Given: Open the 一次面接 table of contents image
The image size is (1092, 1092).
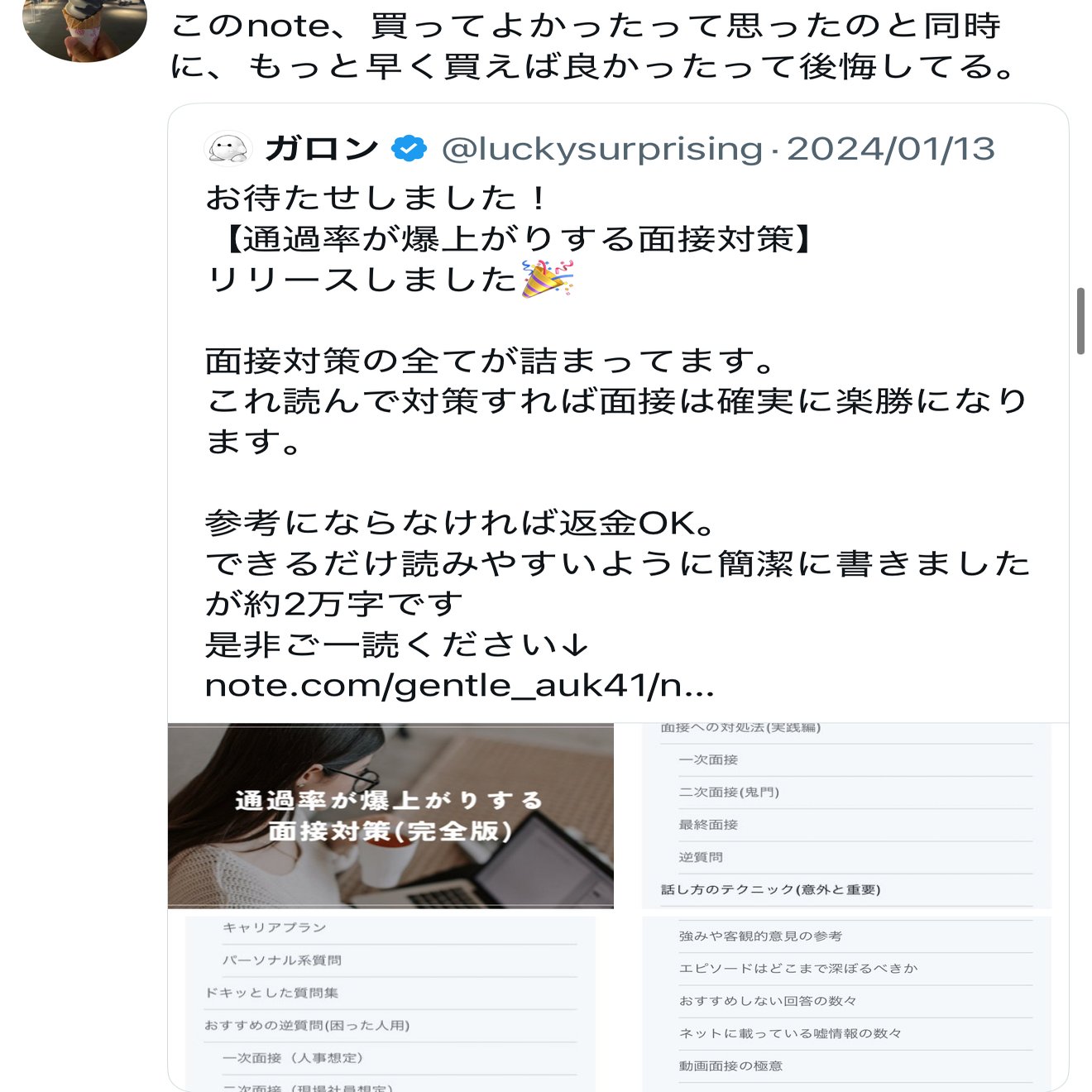Looking at the screenshot, I should [846, 816].
